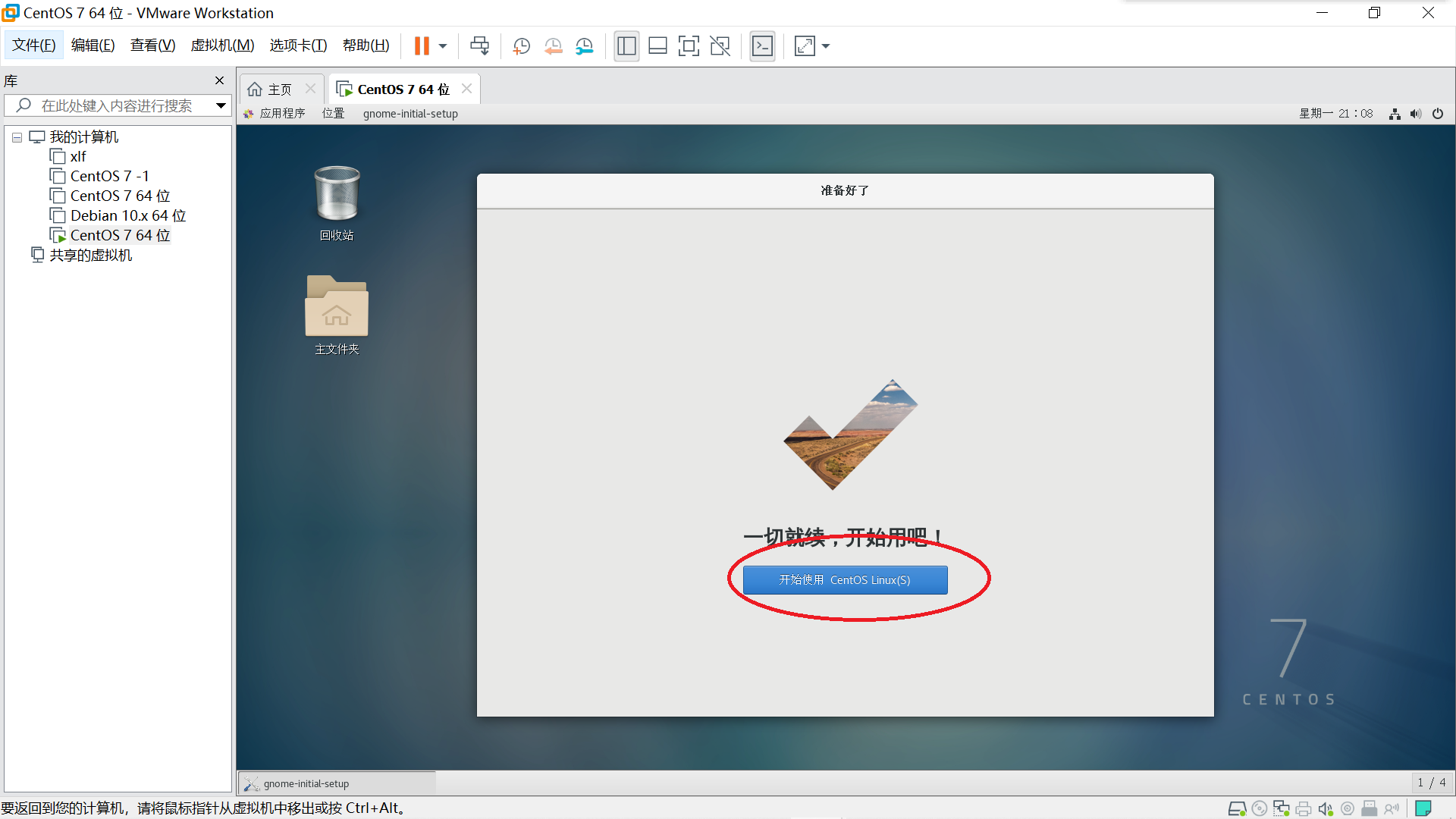The height and width of the screenshot is (819, 1456).
Task: Enter full screen mode
Action: [689, 46]
